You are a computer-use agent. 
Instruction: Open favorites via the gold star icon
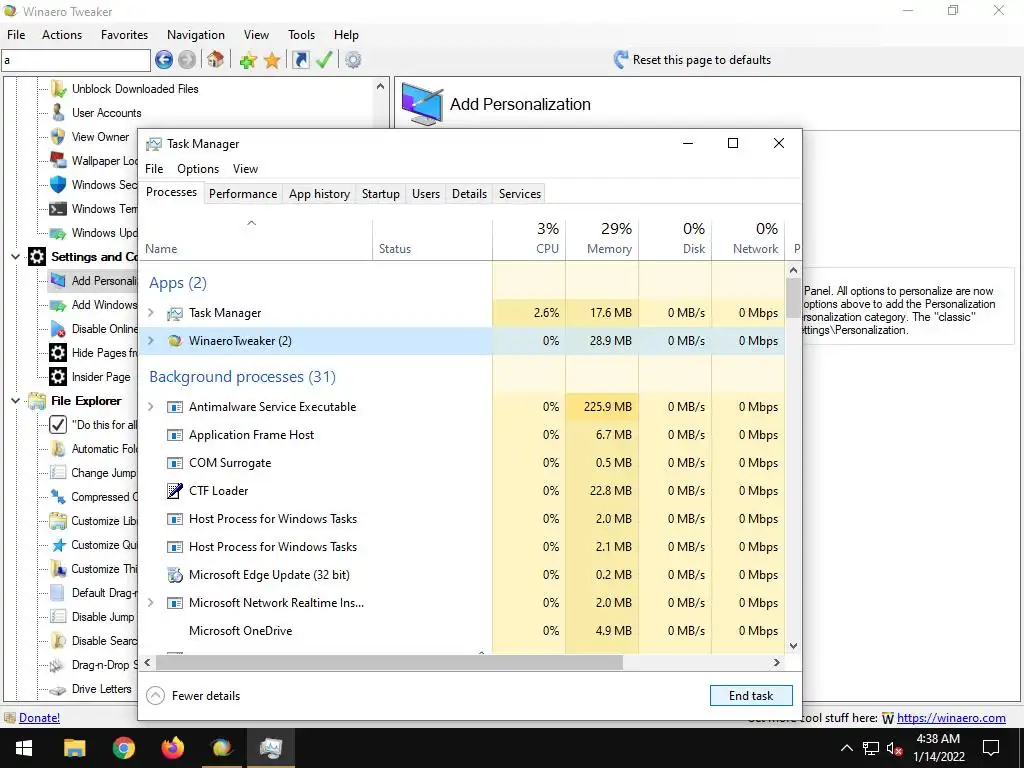(x=272, y=61)
